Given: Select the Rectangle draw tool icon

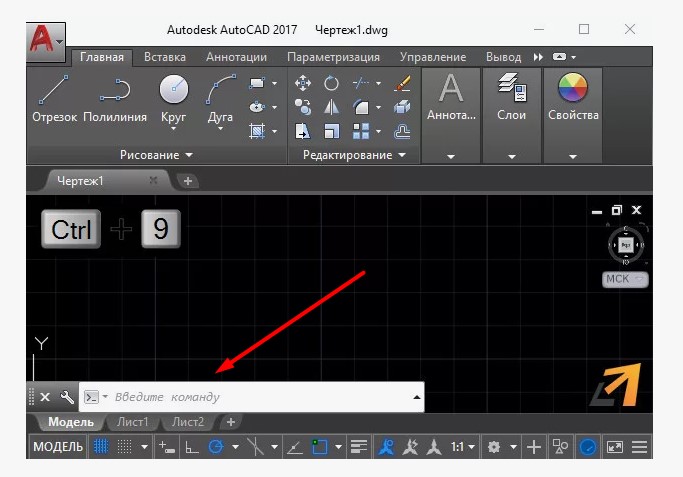Looking at the screenshot, I should [257, 83].
